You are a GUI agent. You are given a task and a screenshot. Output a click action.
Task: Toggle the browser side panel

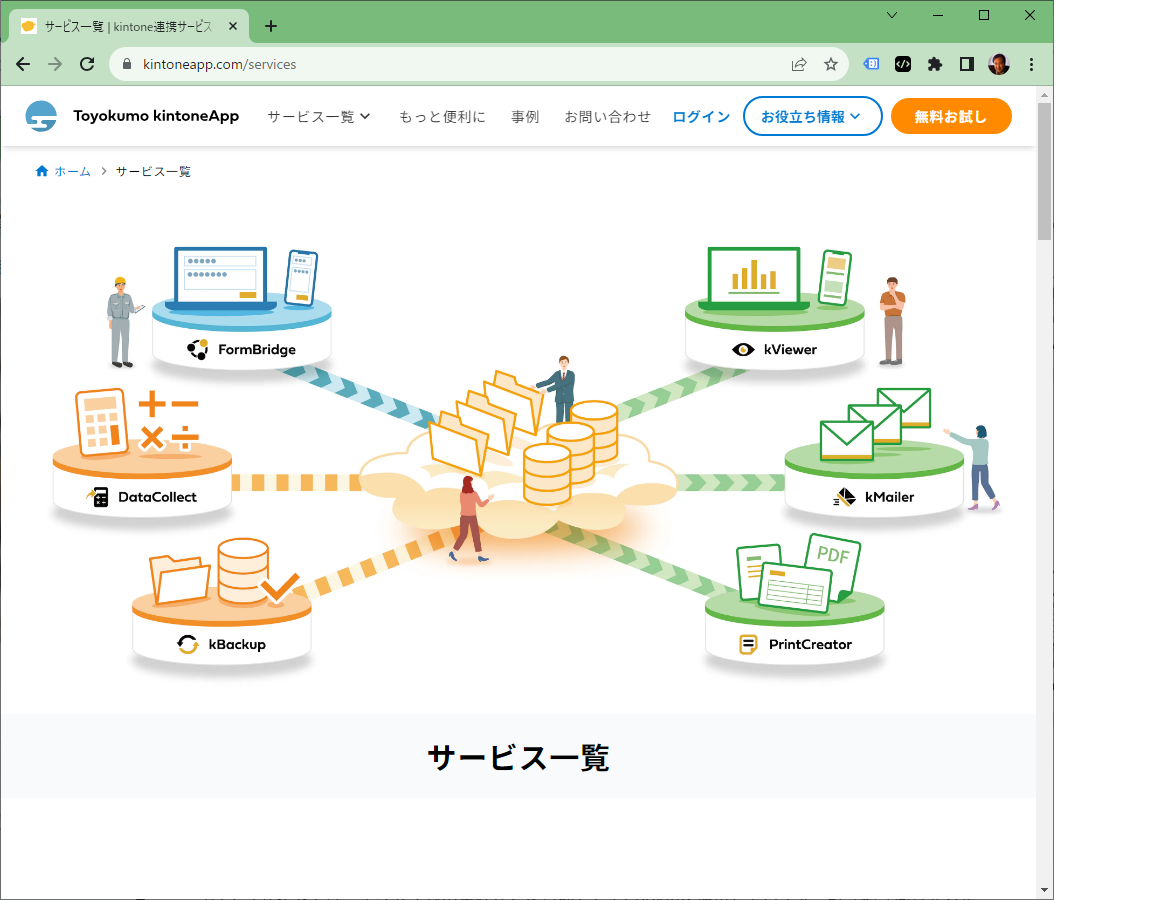[967, 64]
